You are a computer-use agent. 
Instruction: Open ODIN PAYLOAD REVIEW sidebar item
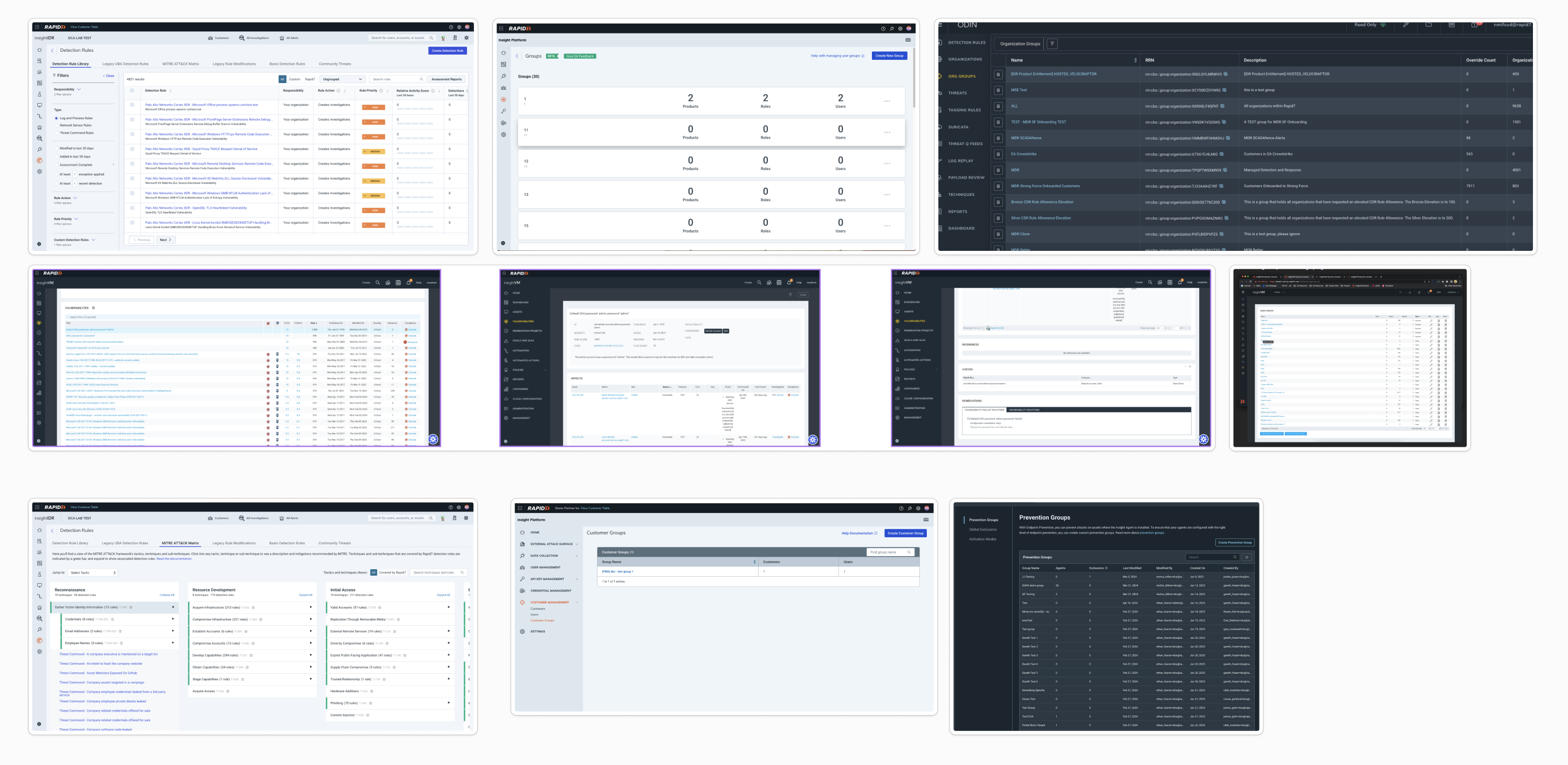point(966,178)
